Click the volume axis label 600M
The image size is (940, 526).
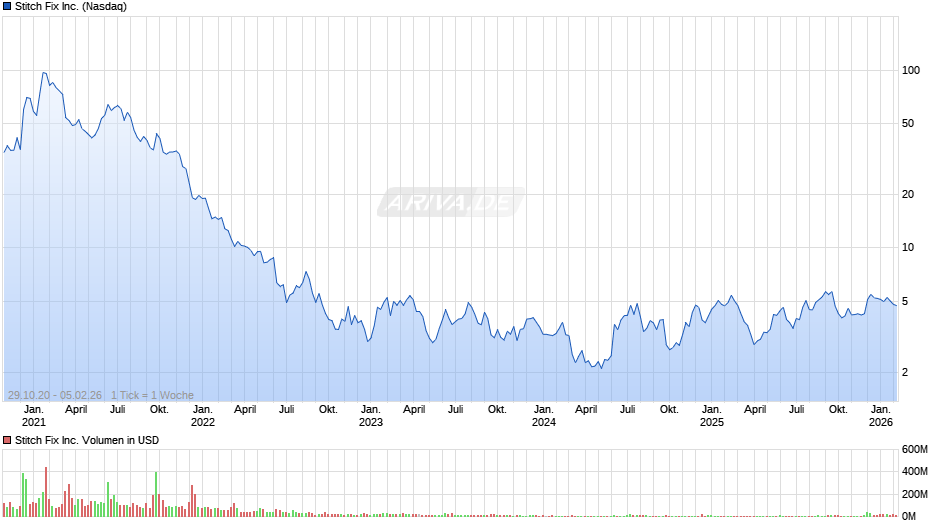[x=915, y=449]
